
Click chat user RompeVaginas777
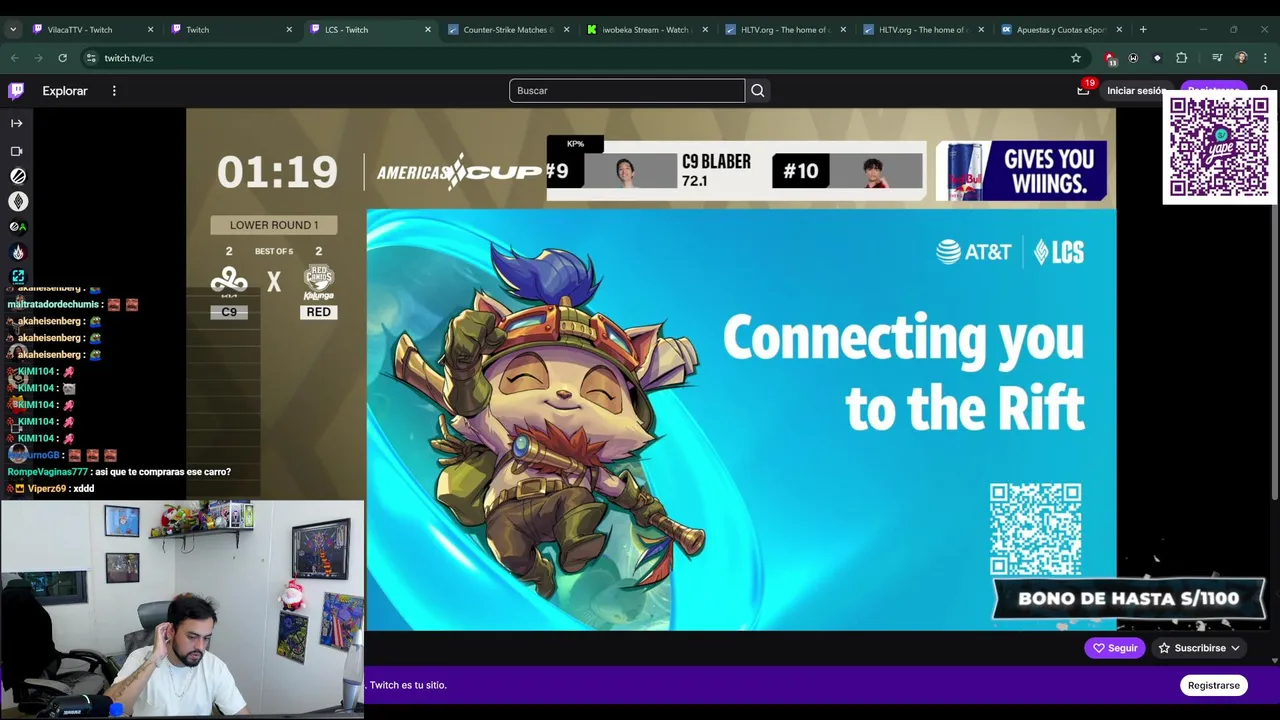(x=48, y=472)
